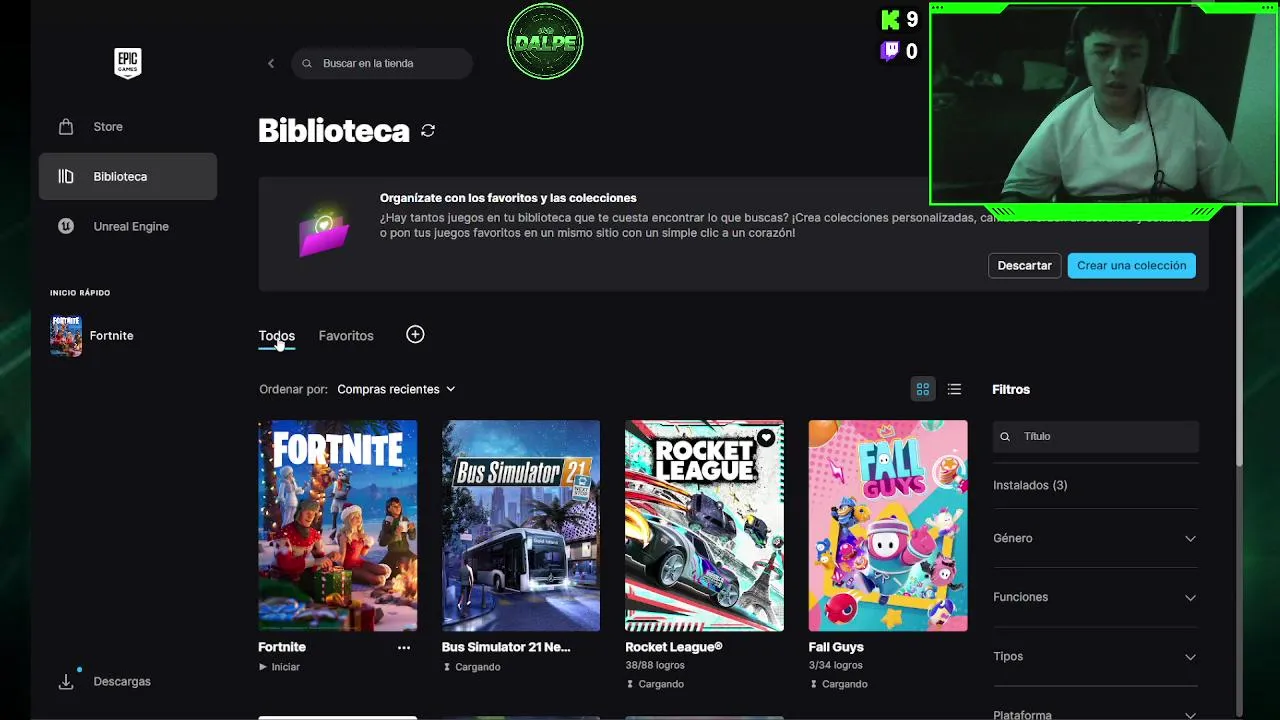
Task: Click the Twitch counter icon
Action: click(x=890, y=50)
